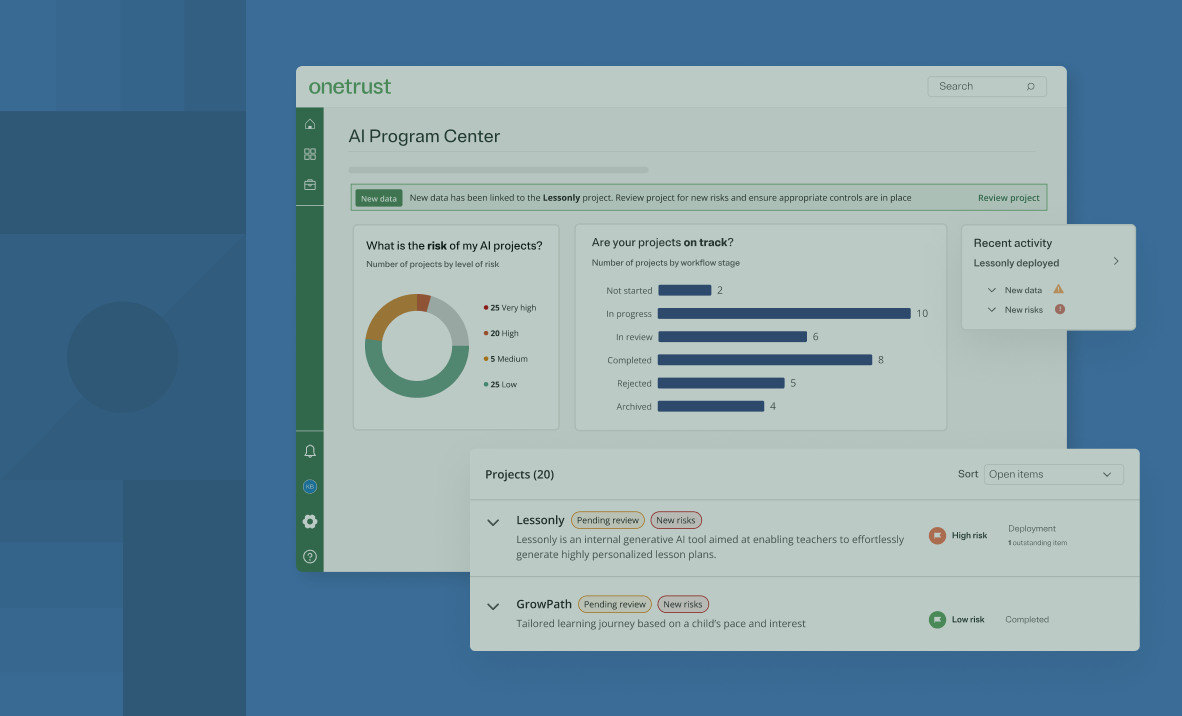
Task: Select the Pending review pill on Lessonly
Action: (607, 520)
